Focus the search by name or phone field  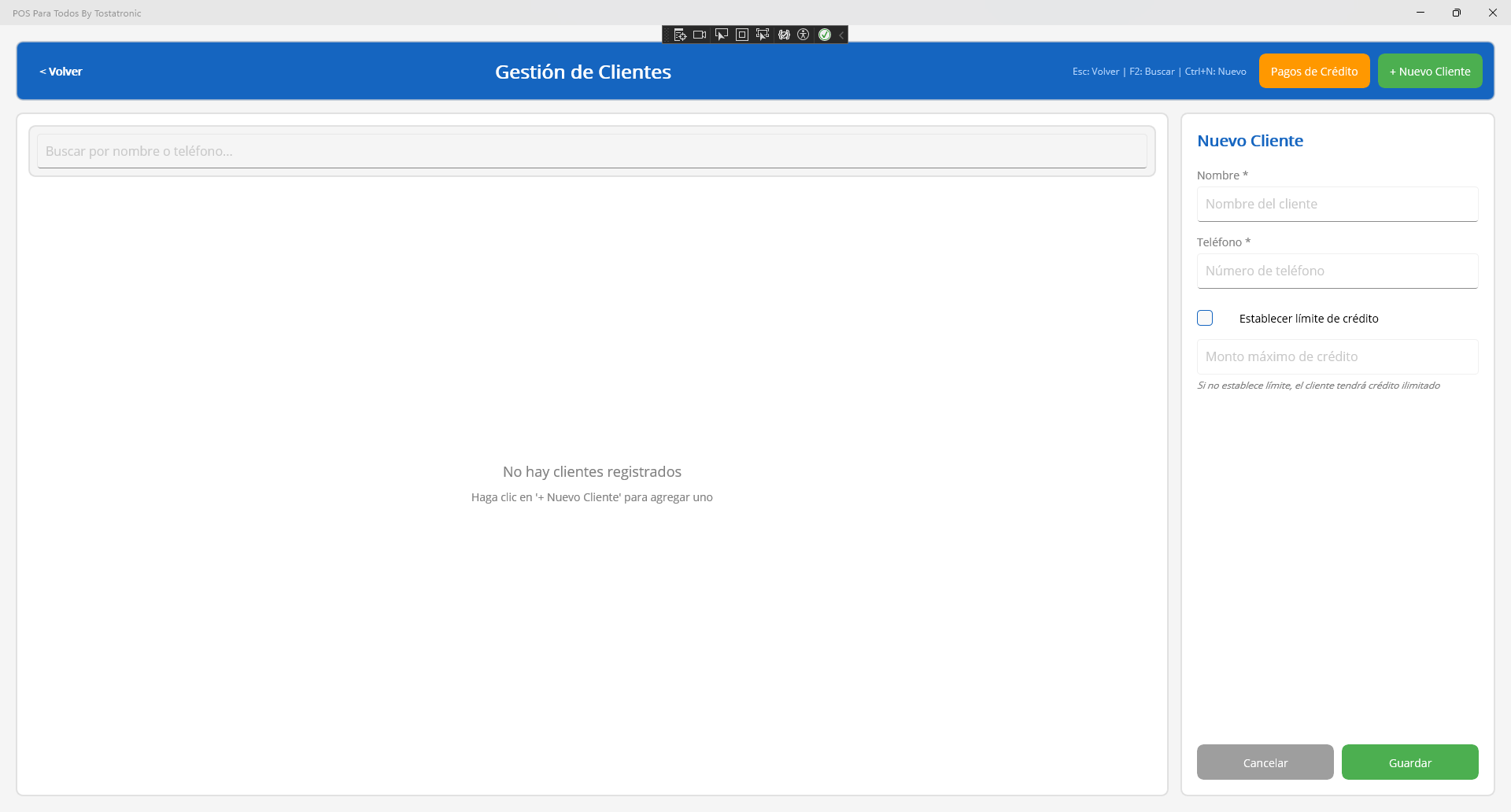(592, 151)
